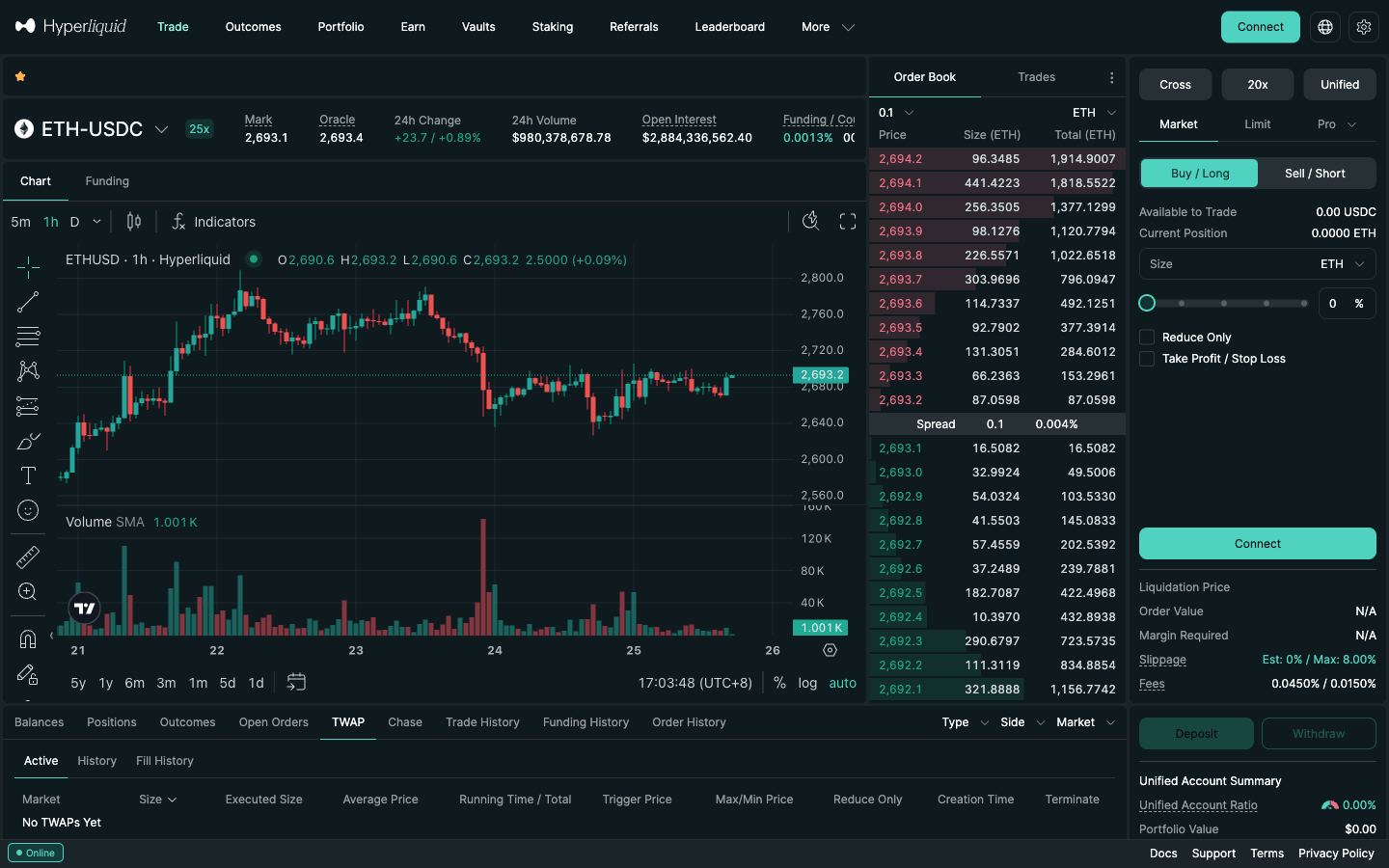Select the Fibonacci retracement tool
Image resolution: width=1389 pixels, height=868 pixels.
[28, 337]
